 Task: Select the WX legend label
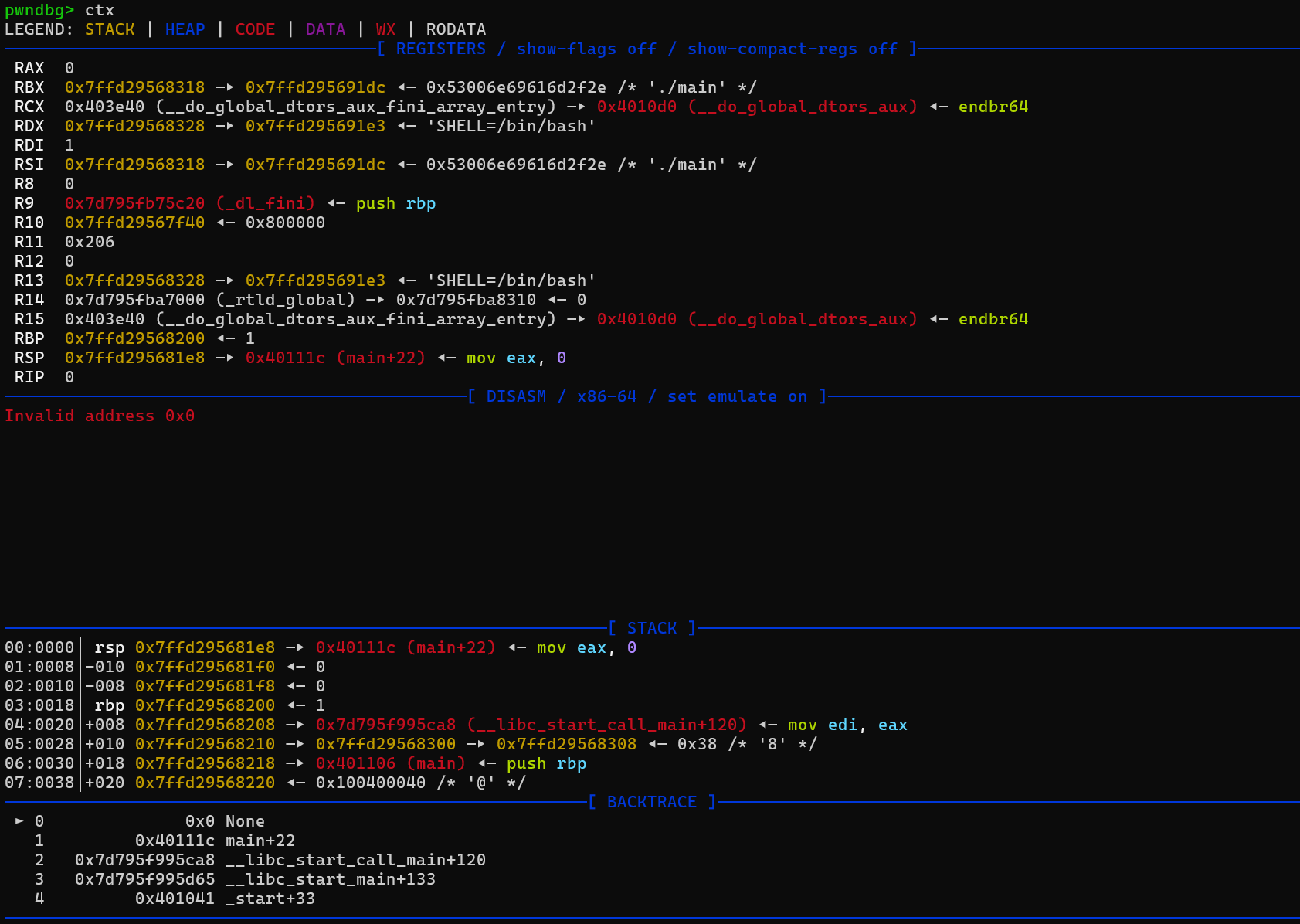[x=385, y=29]
